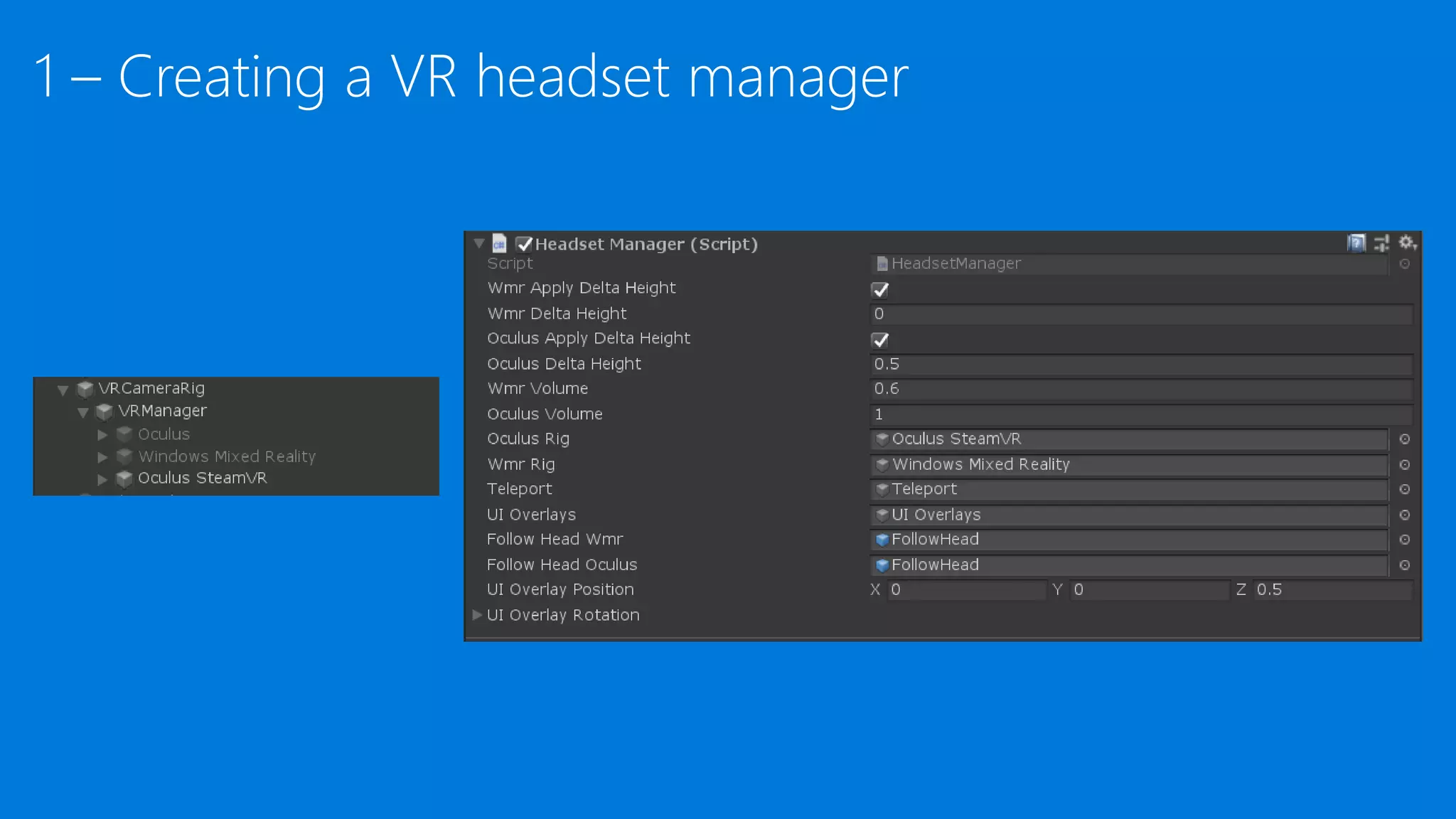Open Headset Manager component help icon
1456x819 pixels.
pyautogui.click(x=1356, y=243)
